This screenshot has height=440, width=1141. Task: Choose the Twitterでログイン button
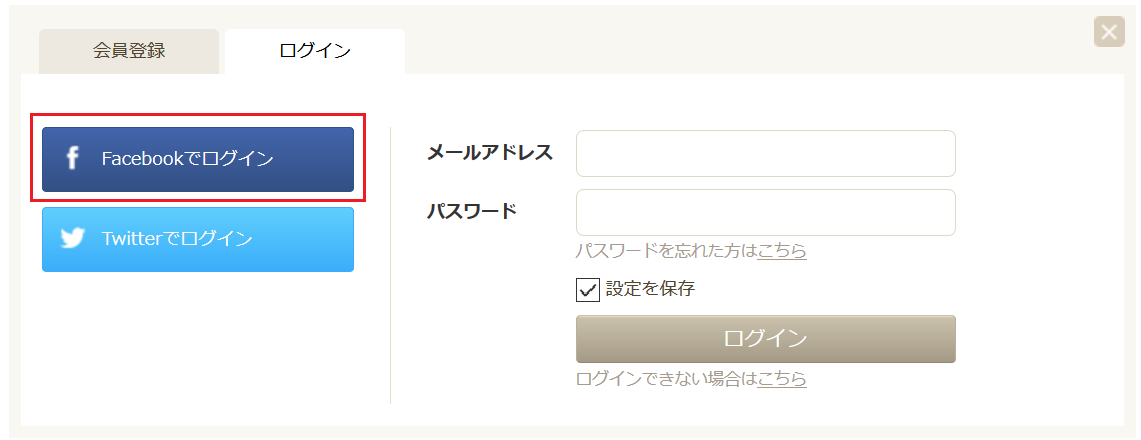[x=198, y=239]
